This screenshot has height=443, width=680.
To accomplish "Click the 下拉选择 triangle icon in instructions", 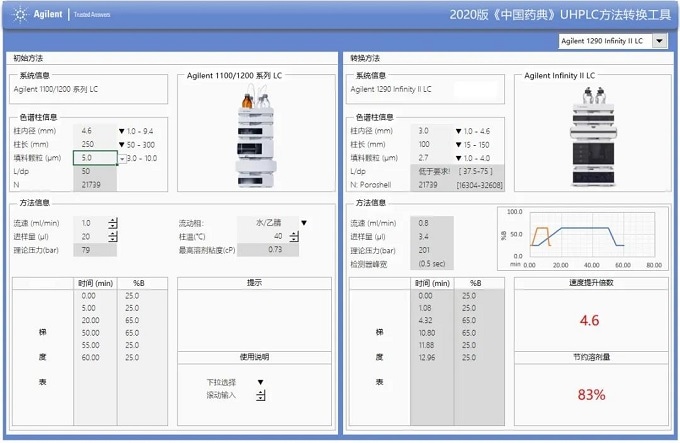I will [x=260, y=382].
